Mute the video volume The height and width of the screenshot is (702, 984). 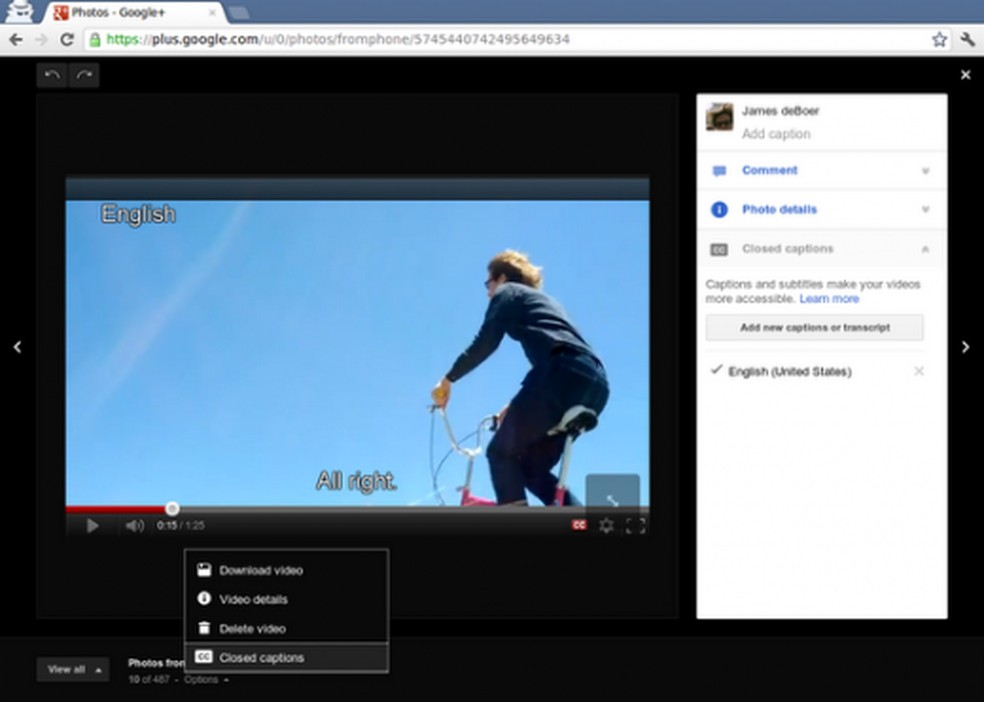click(135, 524)
